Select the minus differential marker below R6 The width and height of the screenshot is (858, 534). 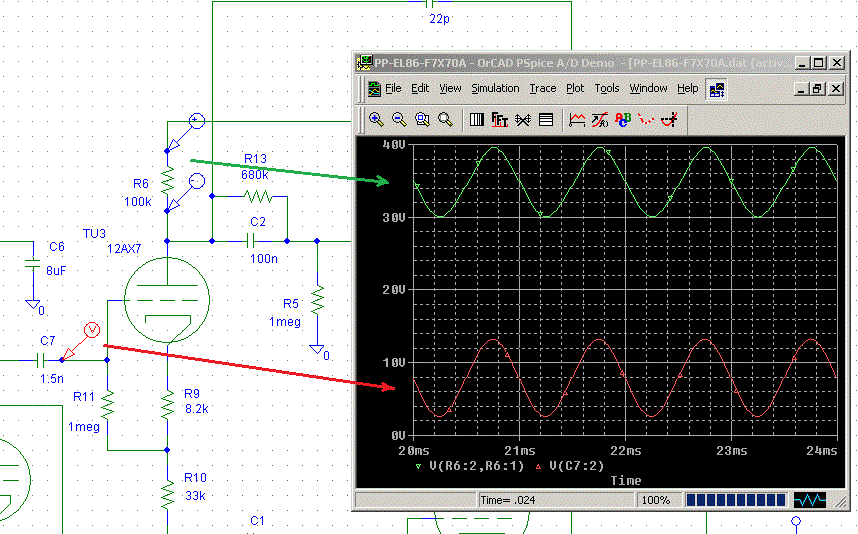point(197,181)
